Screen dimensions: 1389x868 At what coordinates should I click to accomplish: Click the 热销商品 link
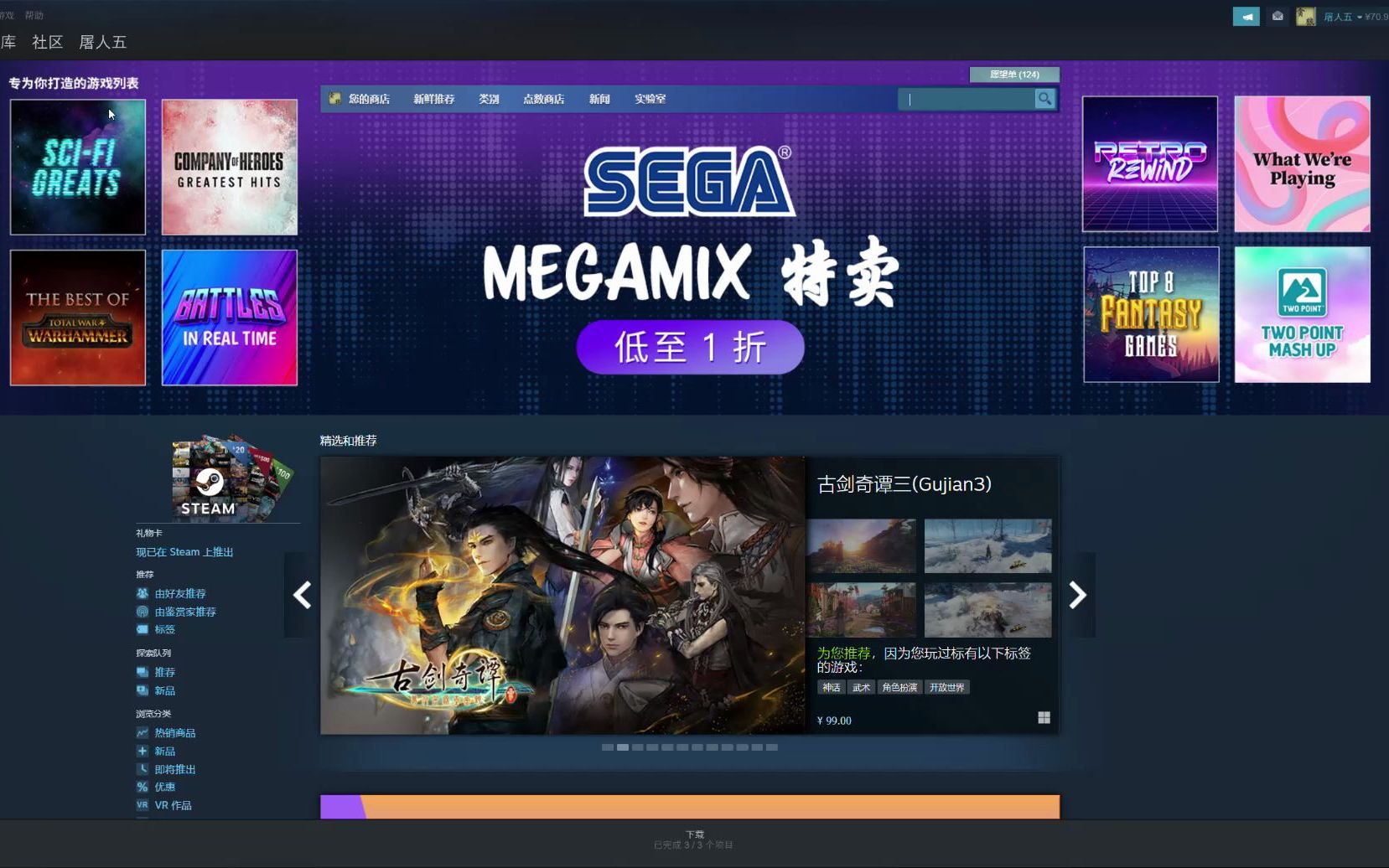coord(175,733)
